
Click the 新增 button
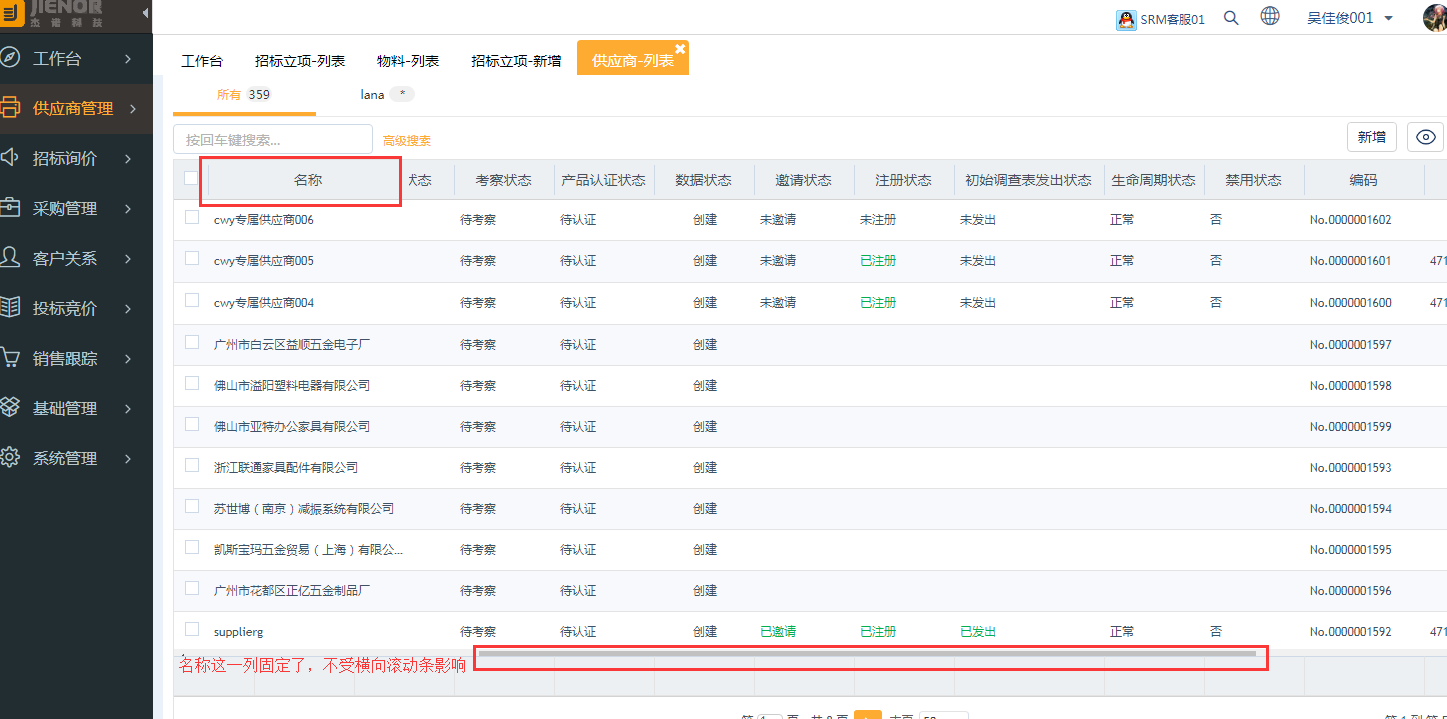tap(1372, 137)
